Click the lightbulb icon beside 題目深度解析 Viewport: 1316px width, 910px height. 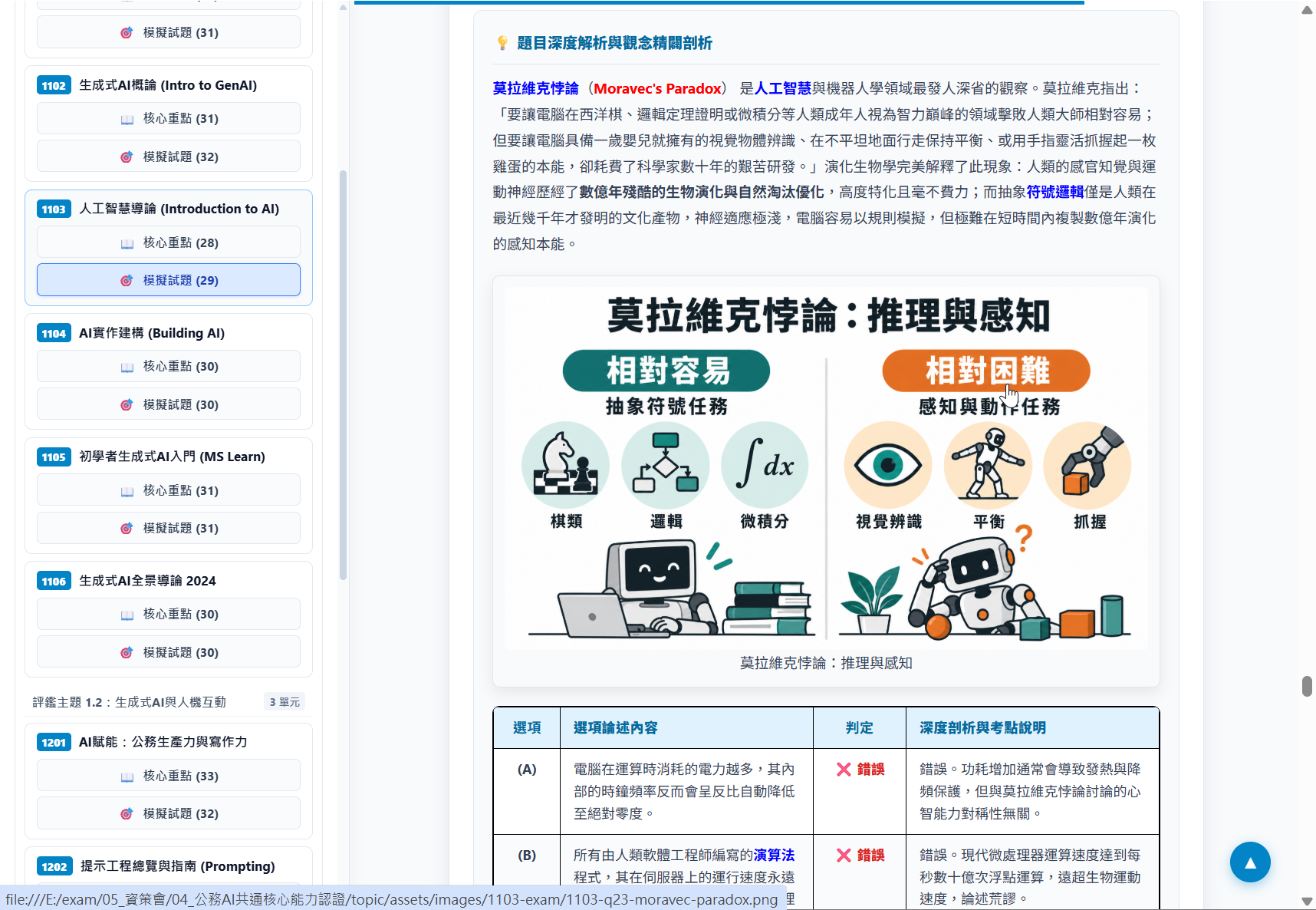[x=502, y=43]
